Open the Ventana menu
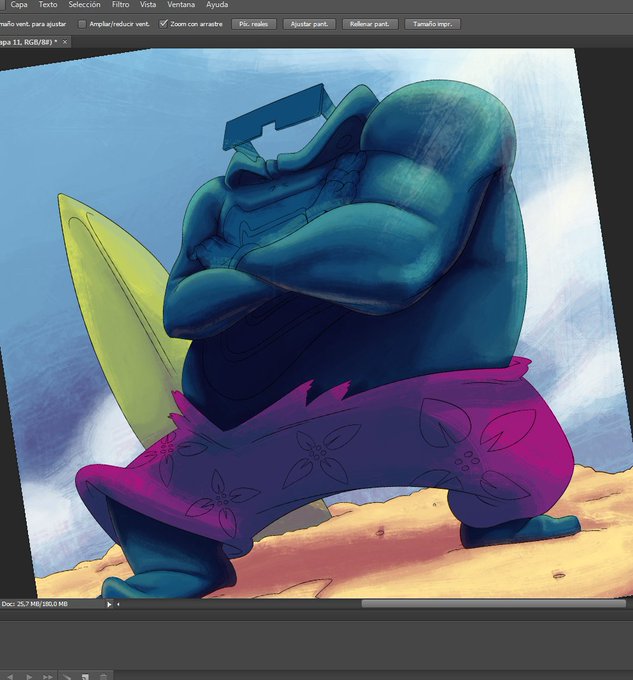Image resolution: width=633 pixels, height=680 pixels. pos(181,5)
